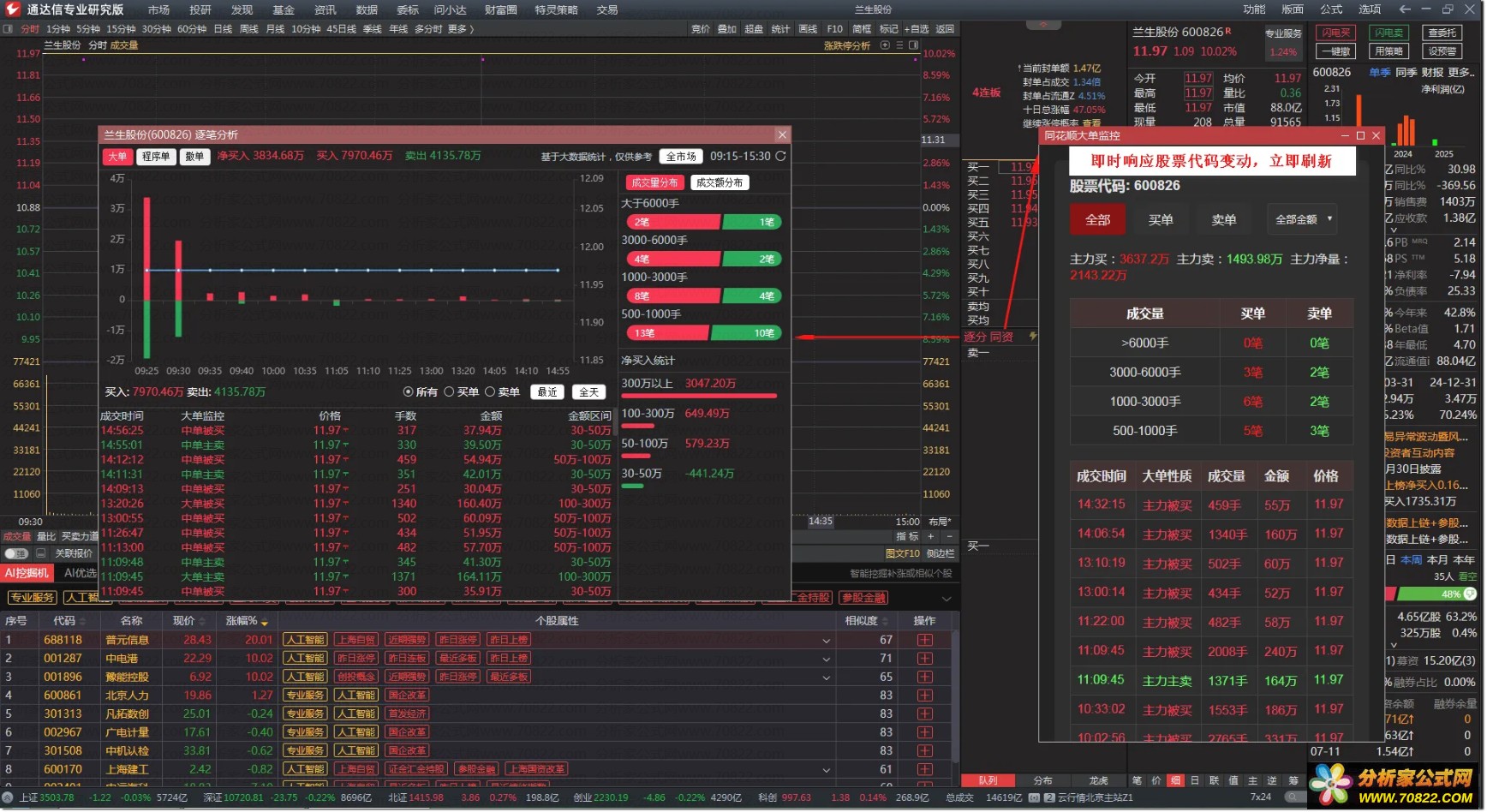Click the indicator minus icon beside 指标
This screenshot has width=1487, height=812.
tap(949, 536)
